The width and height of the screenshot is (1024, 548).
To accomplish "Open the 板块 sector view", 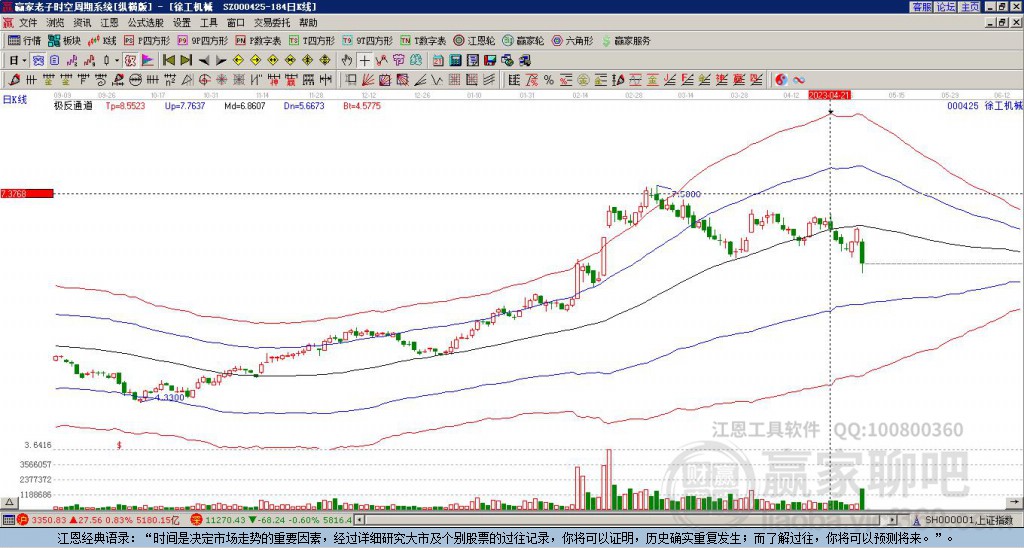I will (x=64, y=40).
